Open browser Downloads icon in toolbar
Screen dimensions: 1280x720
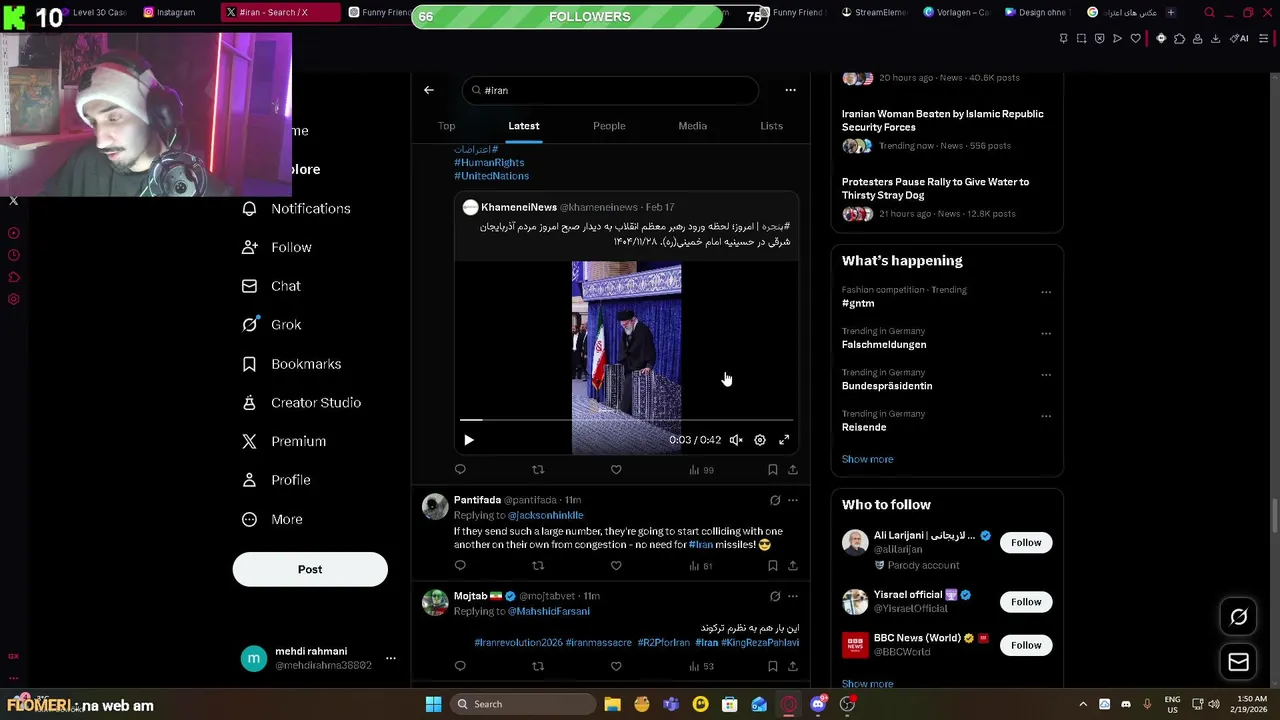pos(1215,39)
